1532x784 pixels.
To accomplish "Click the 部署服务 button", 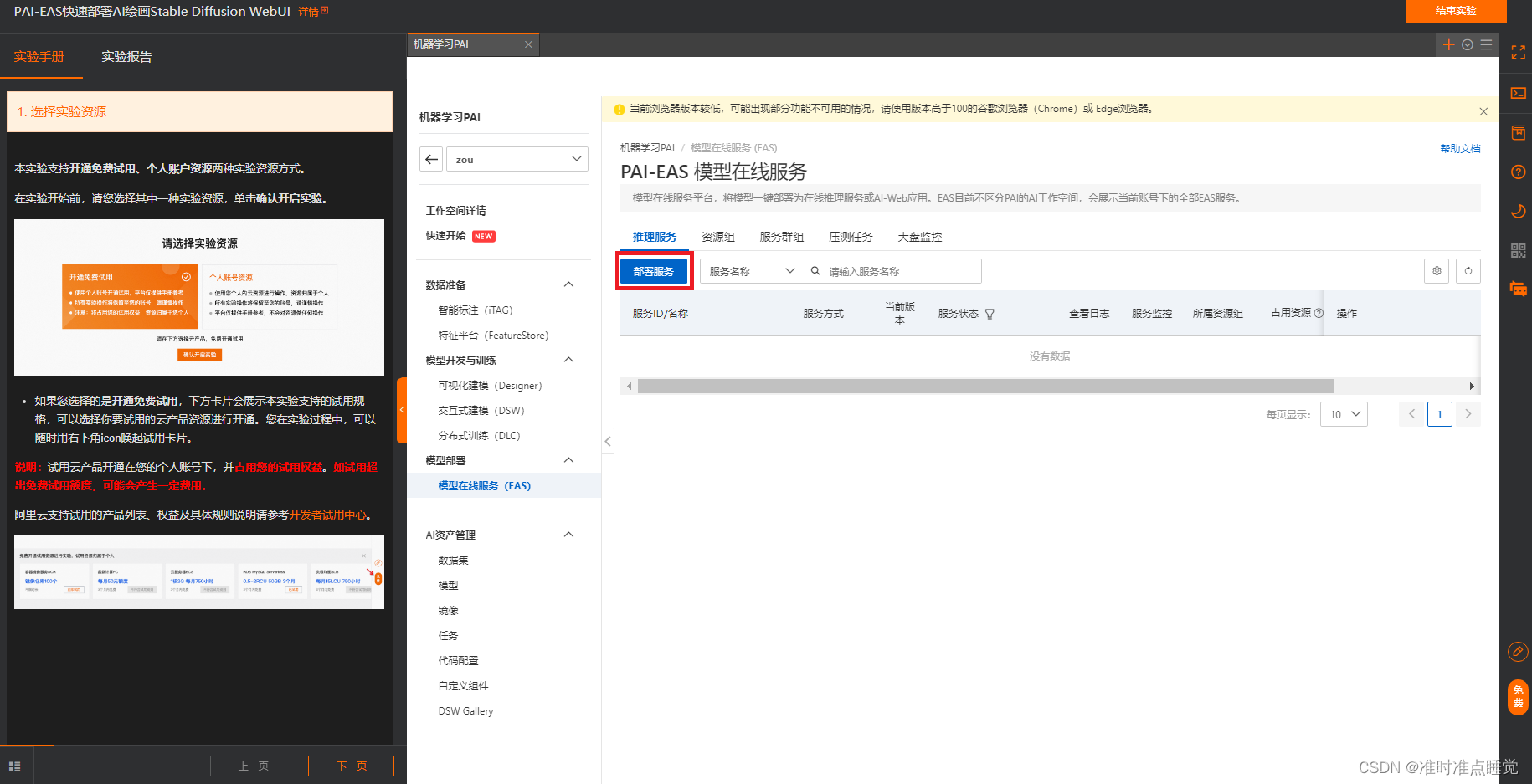I will tap(654, 271).
